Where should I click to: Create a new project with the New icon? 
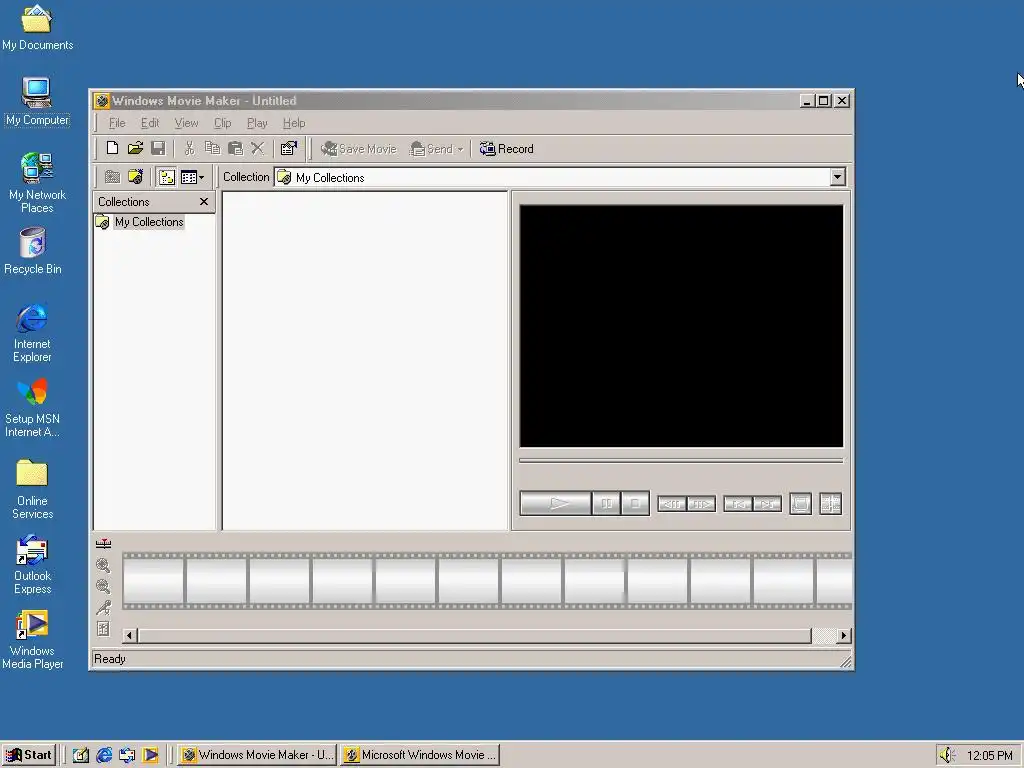click(112, 148)
